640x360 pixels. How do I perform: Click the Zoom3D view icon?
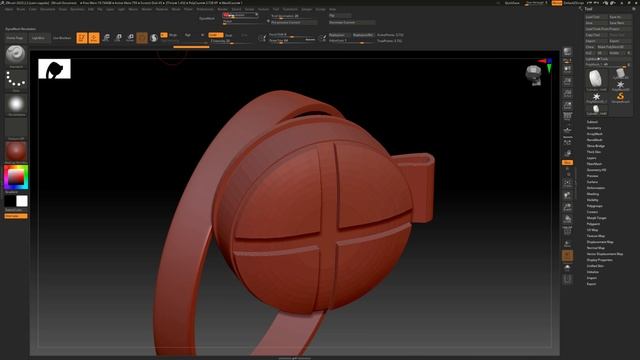(567, 207)
